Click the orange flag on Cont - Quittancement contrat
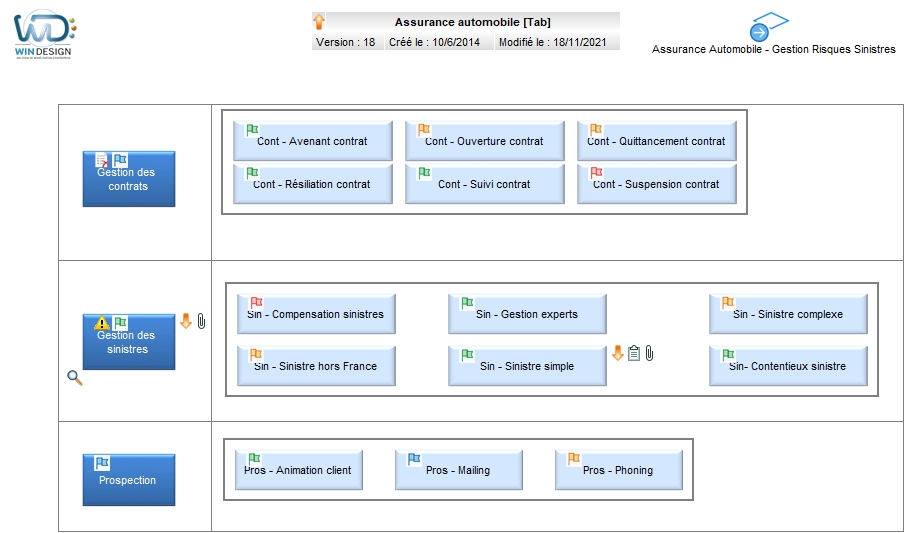 point(596,130)
